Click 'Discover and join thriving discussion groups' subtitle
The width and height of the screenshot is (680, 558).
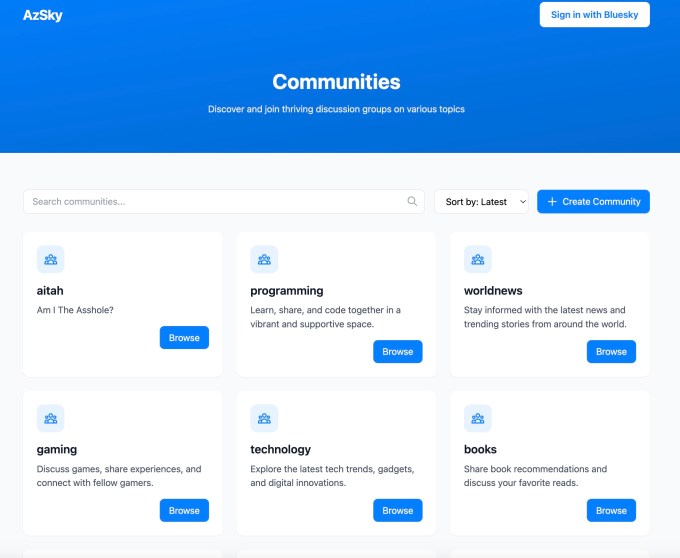(x=336, y=109)
